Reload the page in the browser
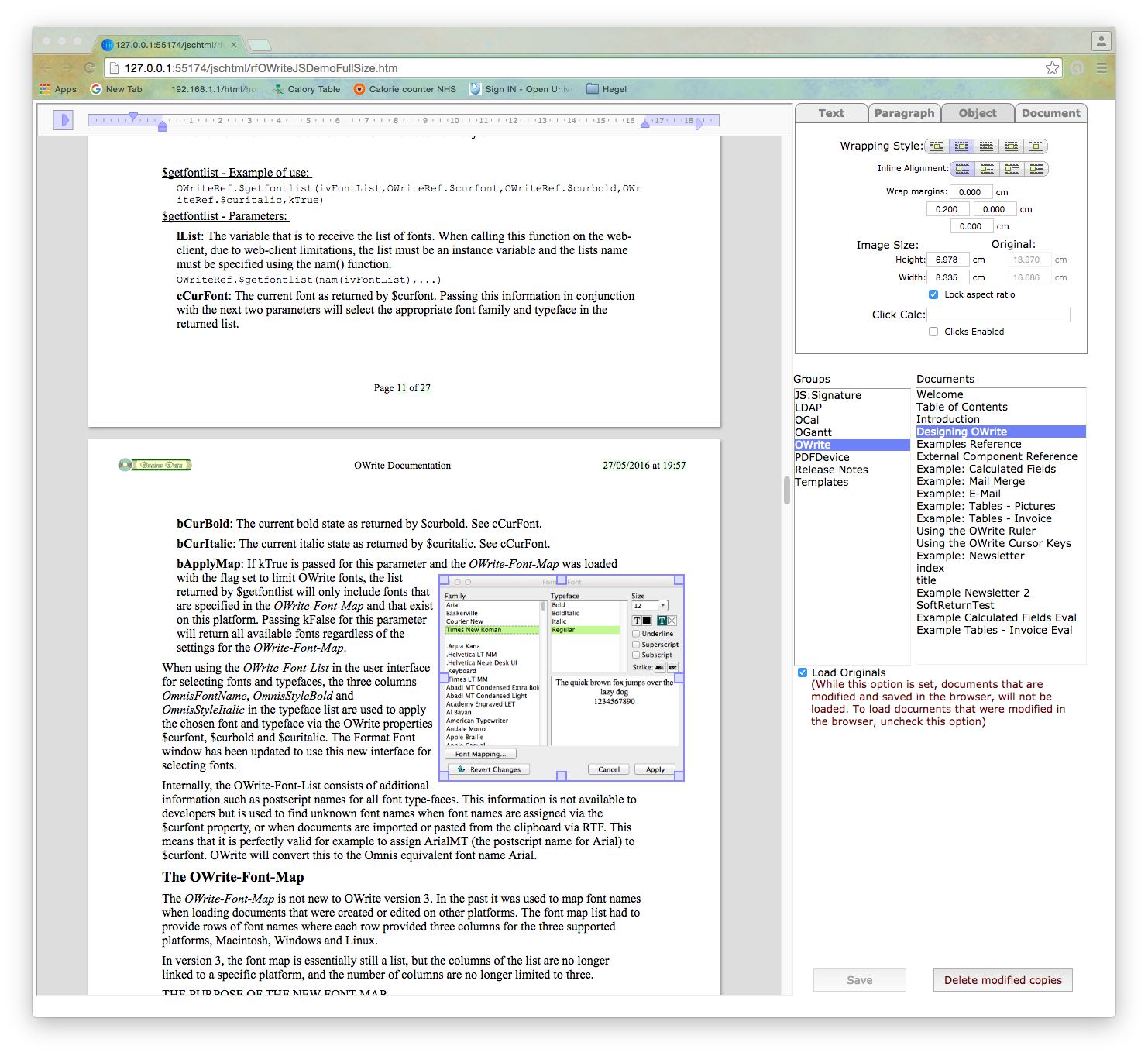Viewport: 1148px width, 1056px height. [90, 68]
